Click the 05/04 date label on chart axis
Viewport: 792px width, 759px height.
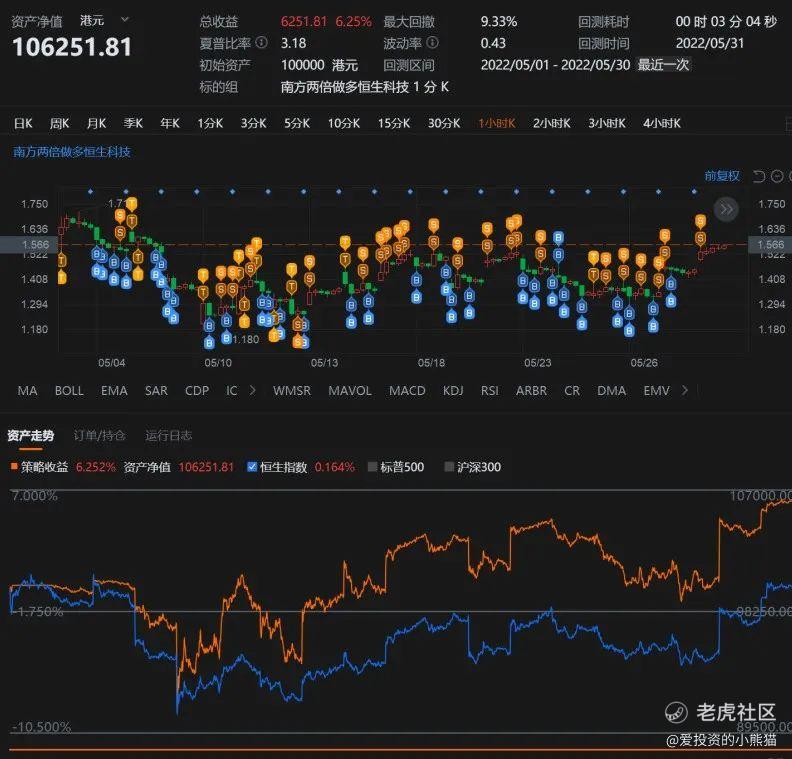112,363
